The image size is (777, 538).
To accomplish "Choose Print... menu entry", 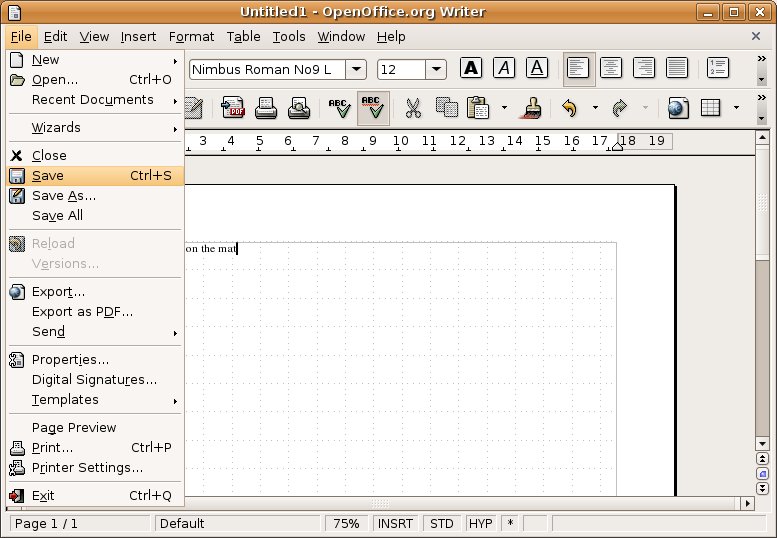I will coord(96,448).
